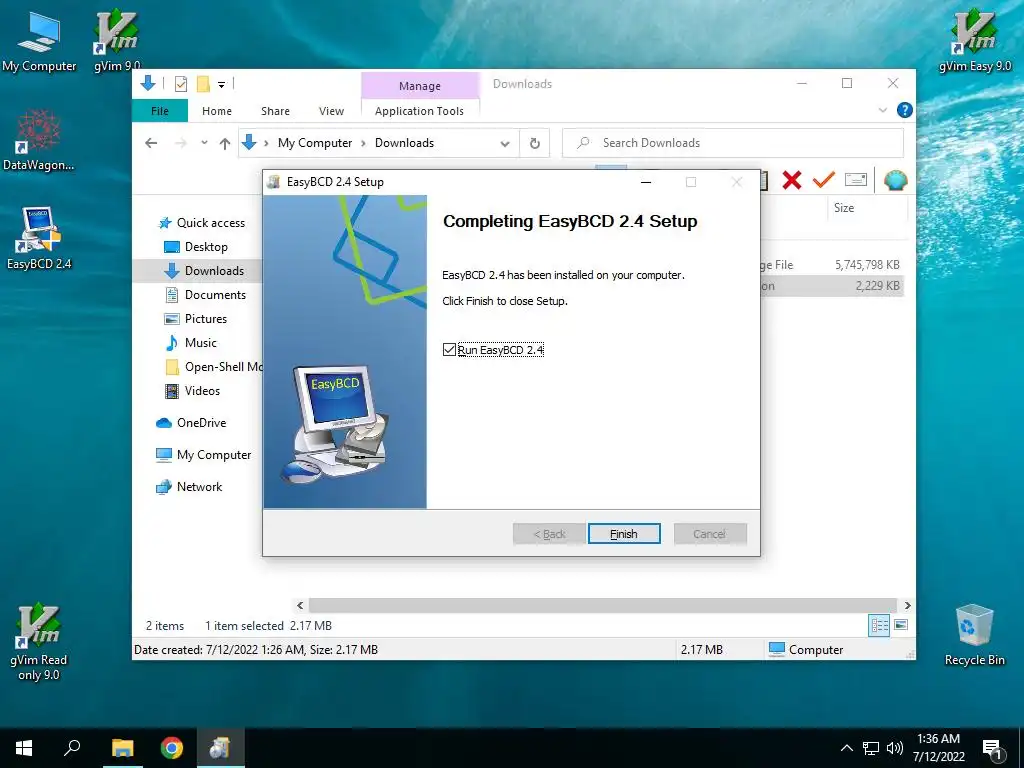The height and width of the screenshot is (768, 1024).
Task: Select Quick access in navigation pane
Action: tap(202, 223)
